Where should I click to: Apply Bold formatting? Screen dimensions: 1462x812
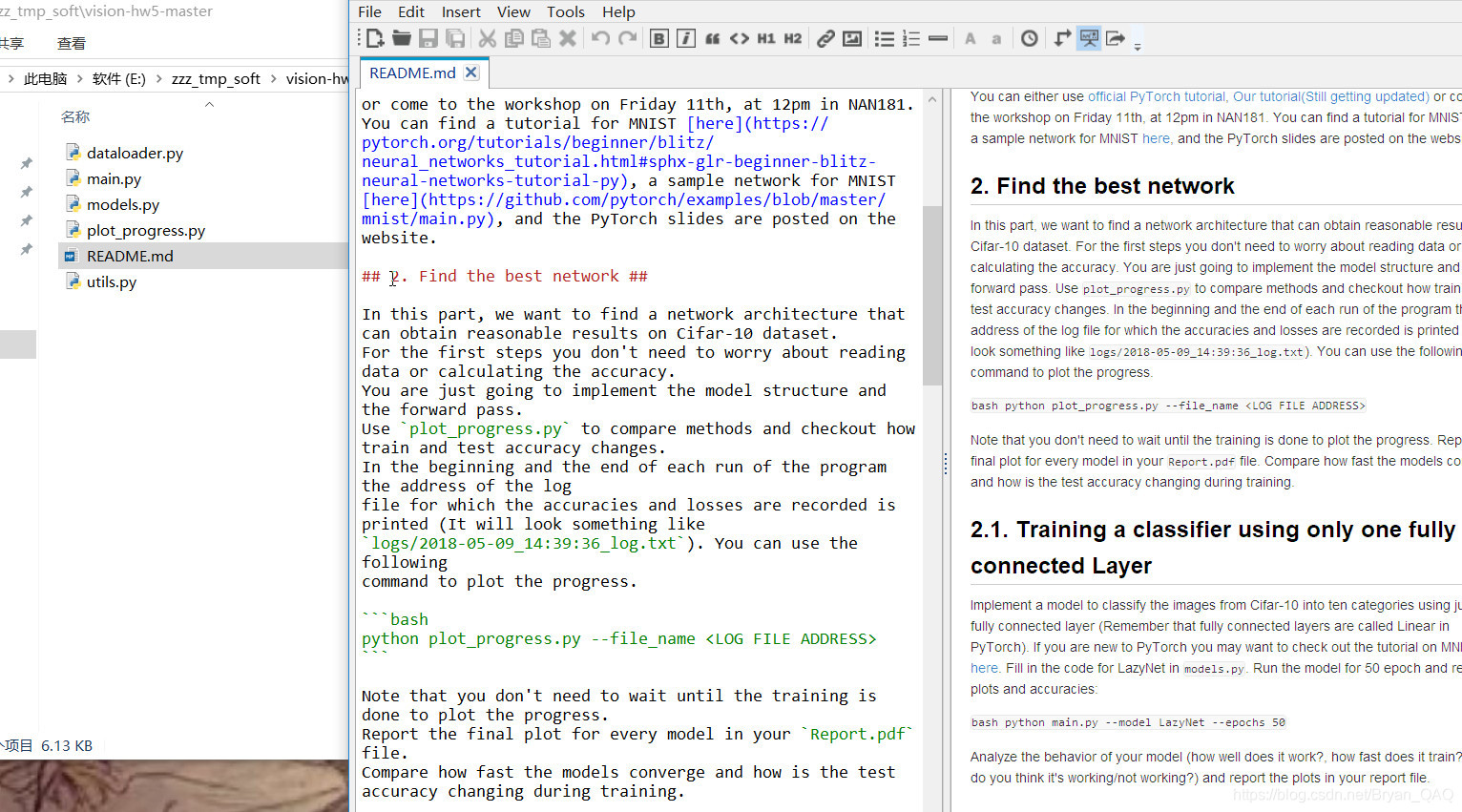[659, 38]
